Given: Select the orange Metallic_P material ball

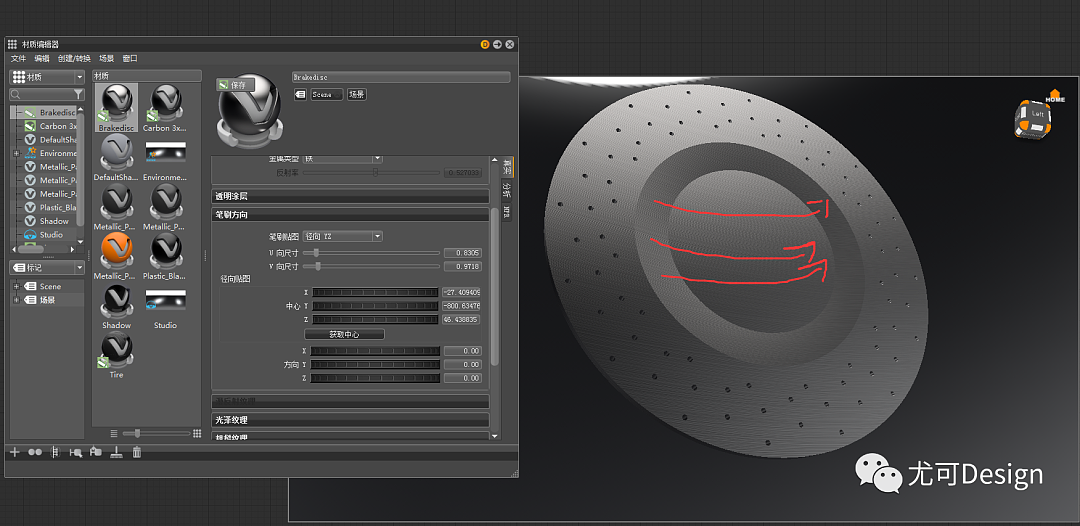Looking at the screenshot, I should point(116,250).
